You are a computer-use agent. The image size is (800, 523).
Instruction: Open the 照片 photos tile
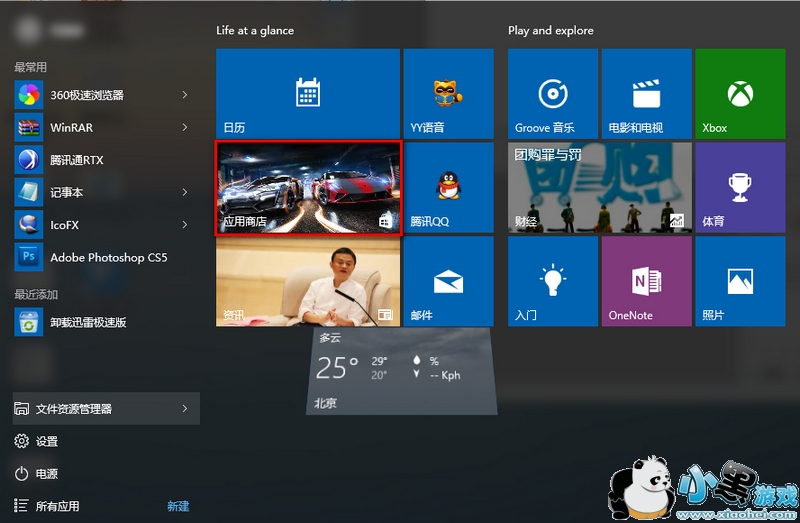coord(740,281)
